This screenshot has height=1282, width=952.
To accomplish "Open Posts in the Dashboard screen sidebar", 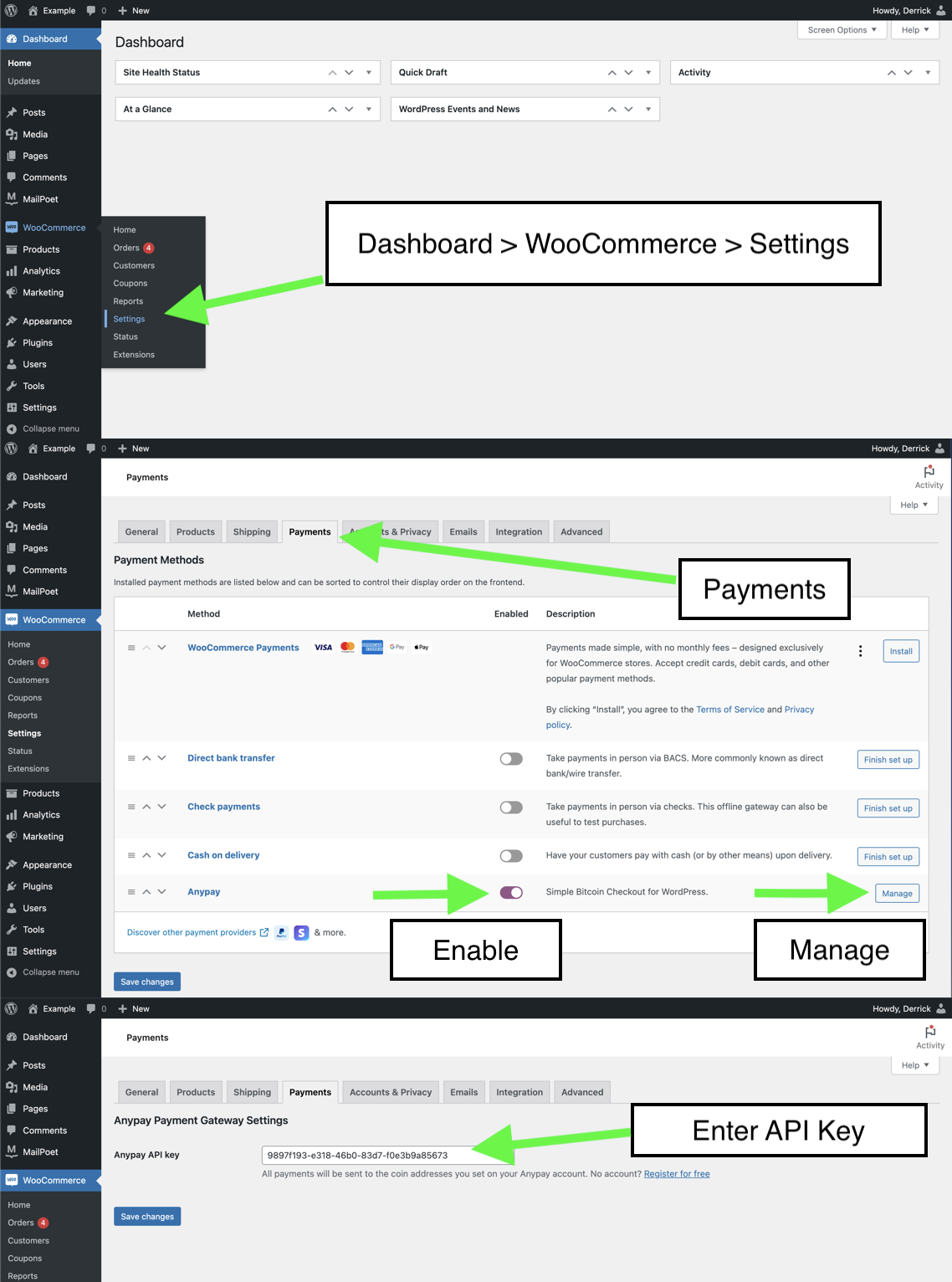I will tap(33, 112).
